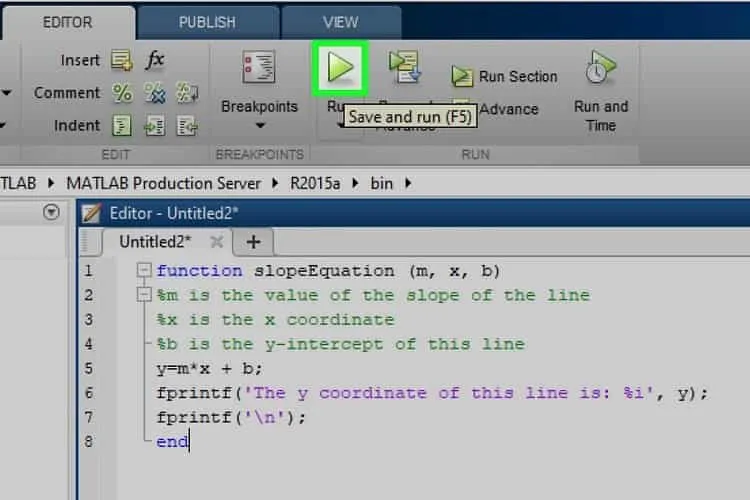Click the Increase Indent icon

[x=155, y=126]
